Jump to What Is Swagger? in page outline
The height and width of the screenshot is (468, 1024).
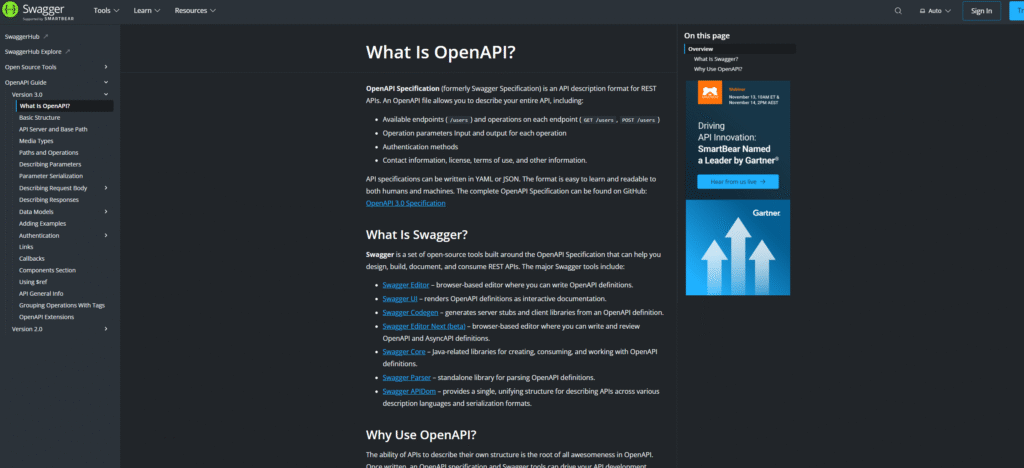[717, 59]
